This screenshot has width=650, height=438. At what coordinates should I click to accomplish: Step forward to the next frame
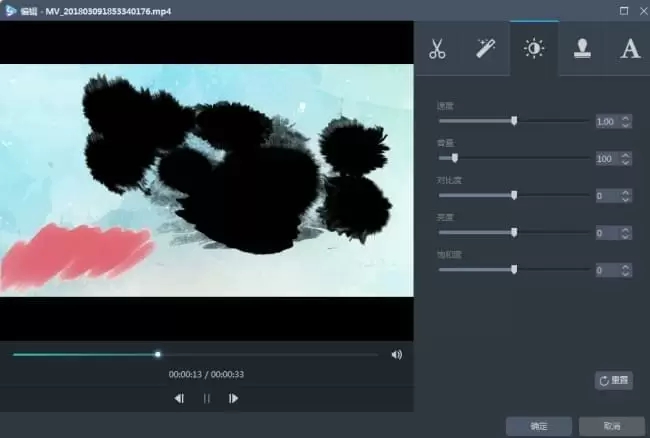[234, 398]
